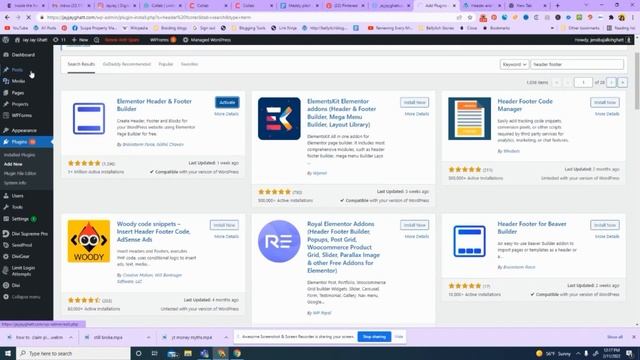Open WPForms in the admin bar
This screenshot has height=360, width=640.
(163, 40)
